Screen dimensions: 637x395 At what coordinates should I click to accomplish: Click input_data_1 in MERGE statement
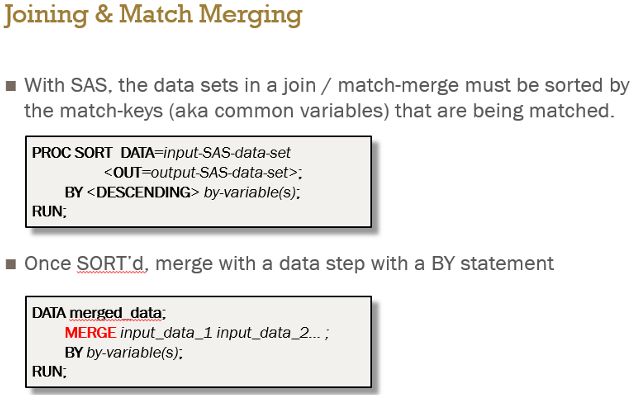(x=166, y=333)
